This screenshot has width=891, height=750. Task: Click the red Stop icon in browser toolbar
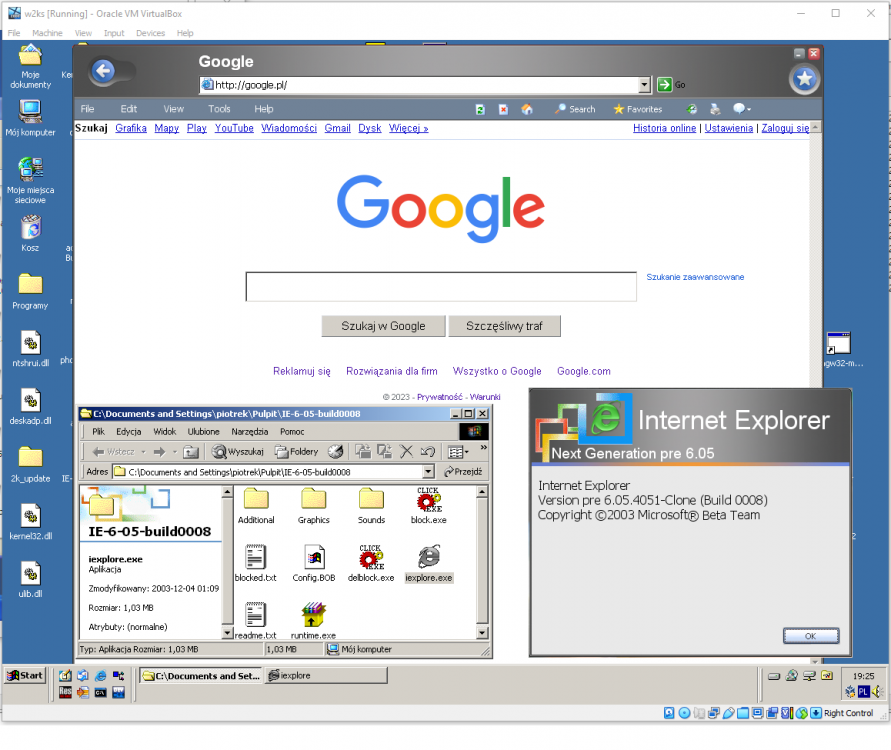(x=503, y=109)
